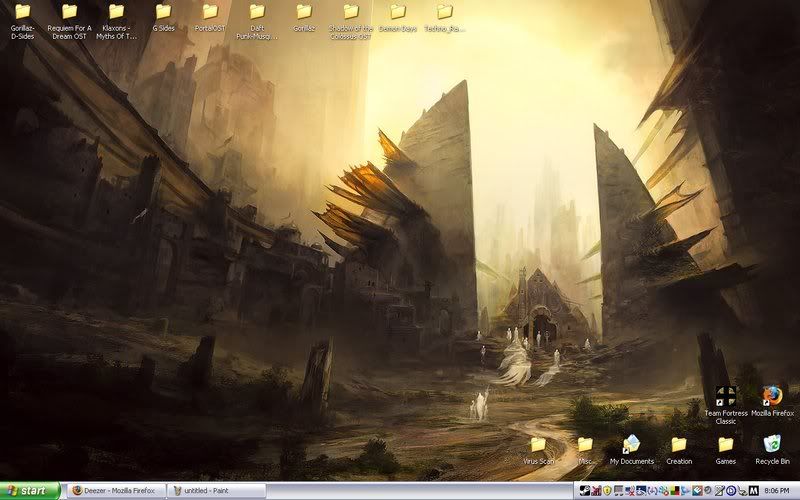This screenshot has height=500, width=800.
Task: Open the Recycle Bin
Action: click(x=772, y=445)
